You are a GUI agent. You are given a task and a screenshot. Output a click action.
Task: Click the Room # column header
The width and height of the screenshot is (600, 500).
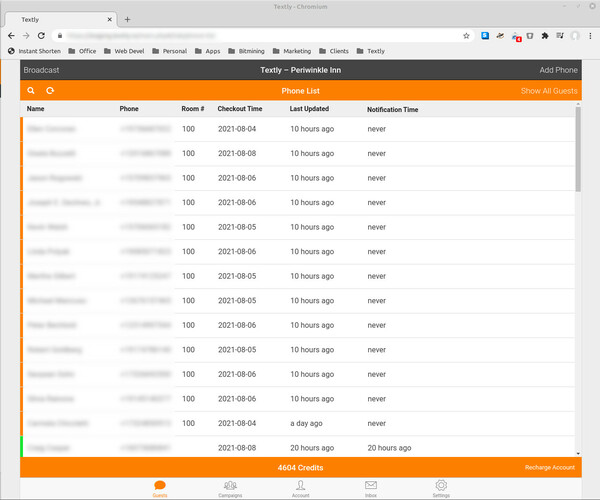click(x=193, y=109)
